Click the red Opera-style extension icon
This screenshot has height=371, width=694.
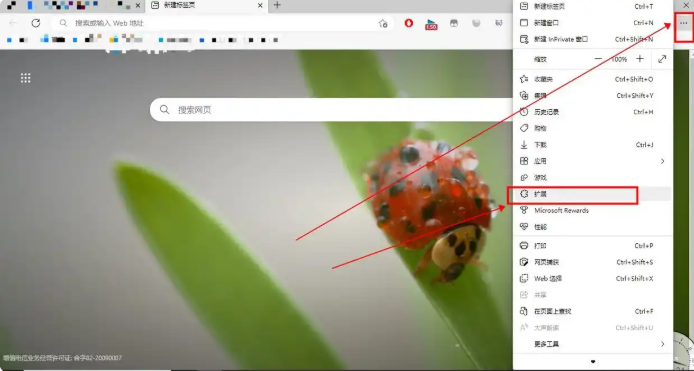click(409, 23)
